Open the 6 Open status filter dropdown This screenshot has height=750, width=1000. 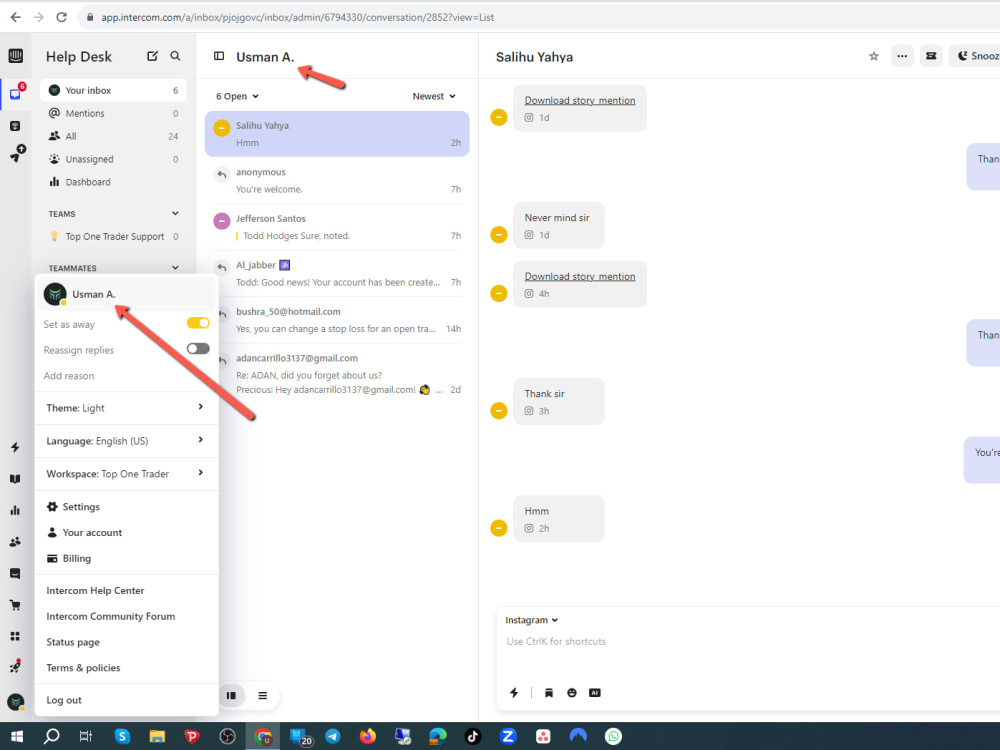[x=237, y=96]
